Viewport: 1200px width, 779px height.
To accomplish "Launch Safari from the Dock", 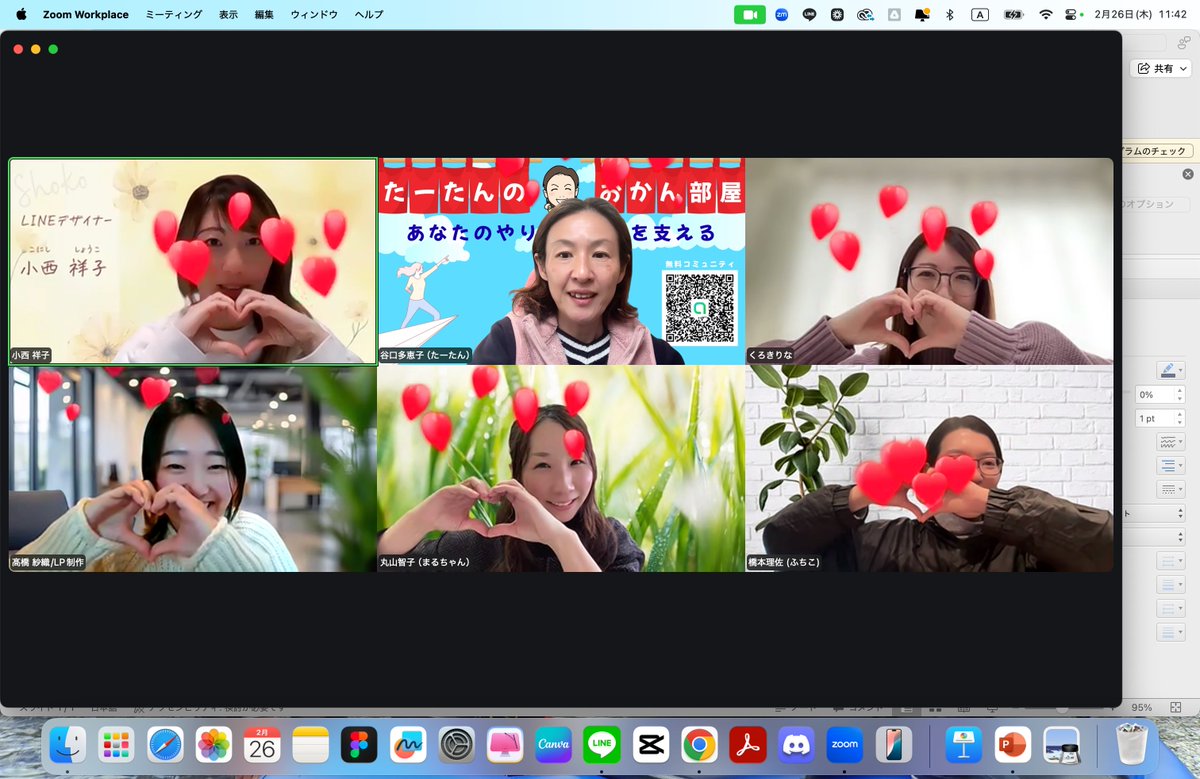I will 165,745.
